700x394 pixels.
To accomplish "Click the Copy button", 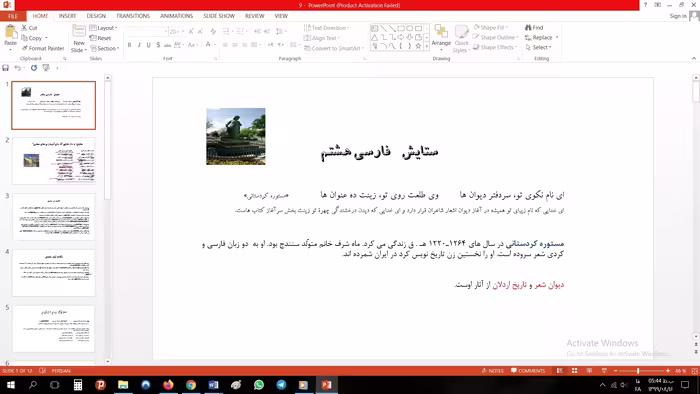I will [x=32, y=38].
